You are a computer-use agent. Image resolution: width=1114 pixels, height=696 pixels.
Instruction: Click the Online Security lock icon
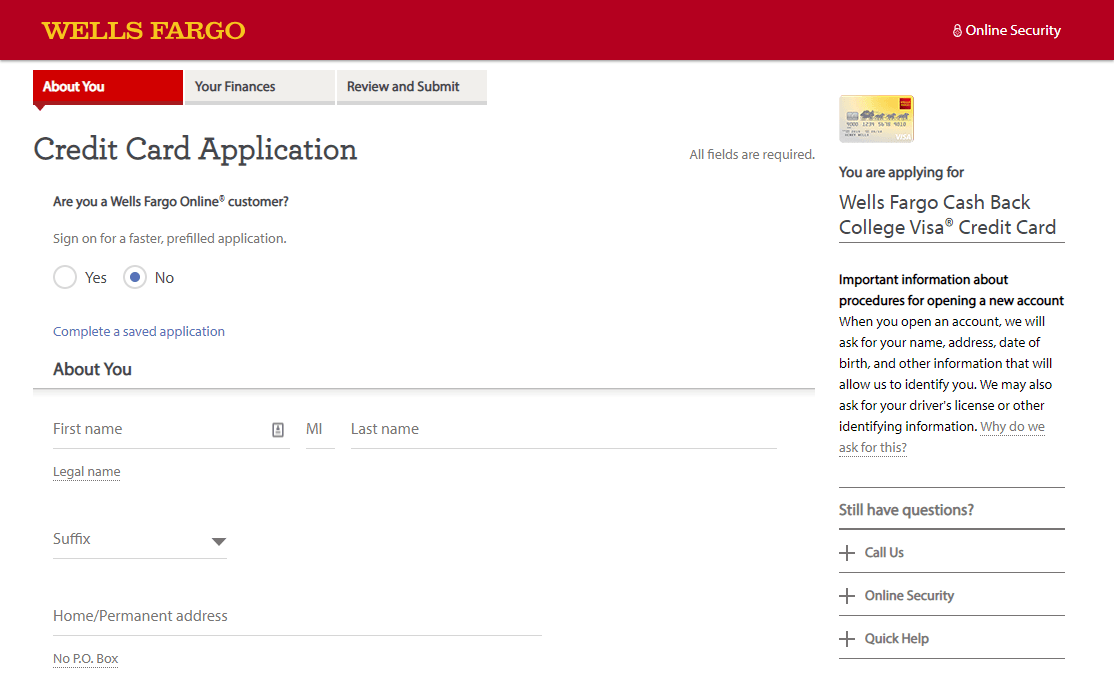tap(957, 31)
